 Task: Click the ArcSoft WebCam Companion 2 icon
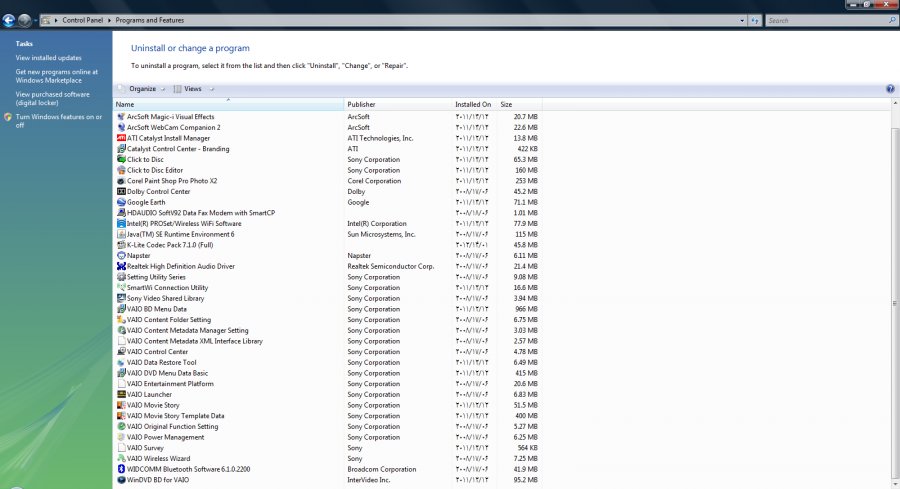(x=121, y=127)
